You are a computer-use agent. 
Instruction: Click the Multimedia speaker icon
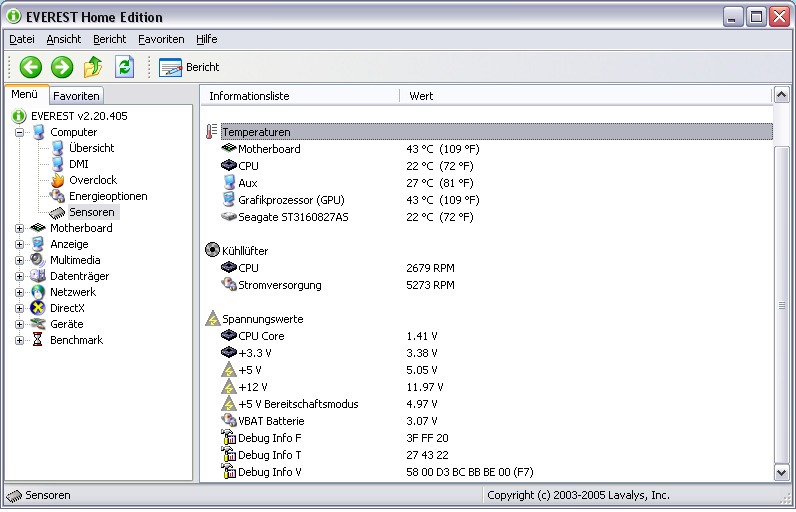point(38,260)
